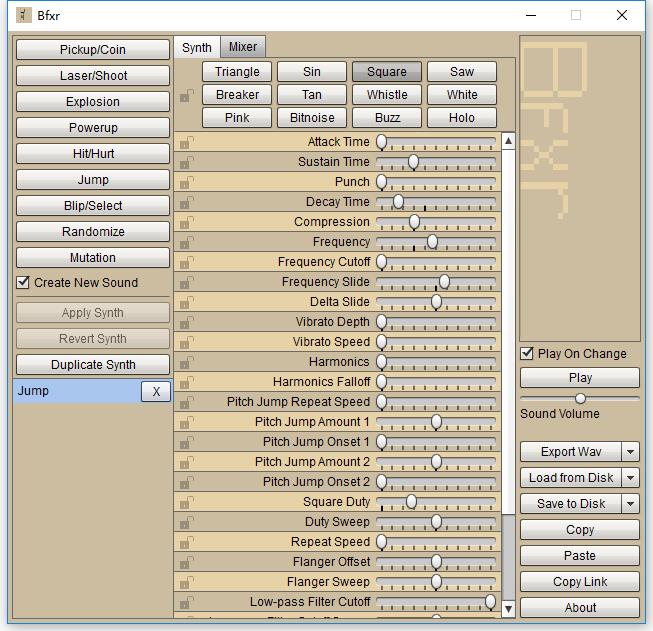Toggle the lock icon for Flanger Offset
The height and width of the screenshot is (631, 653).
coord(187,562)
